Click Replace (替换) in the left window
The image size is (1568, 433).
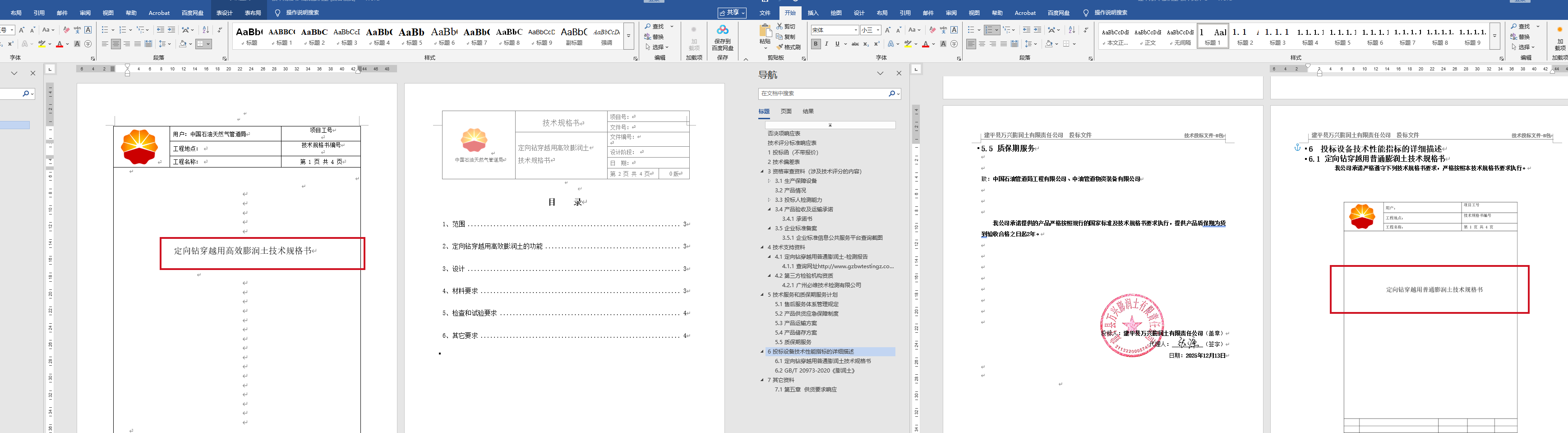point(654,37)
